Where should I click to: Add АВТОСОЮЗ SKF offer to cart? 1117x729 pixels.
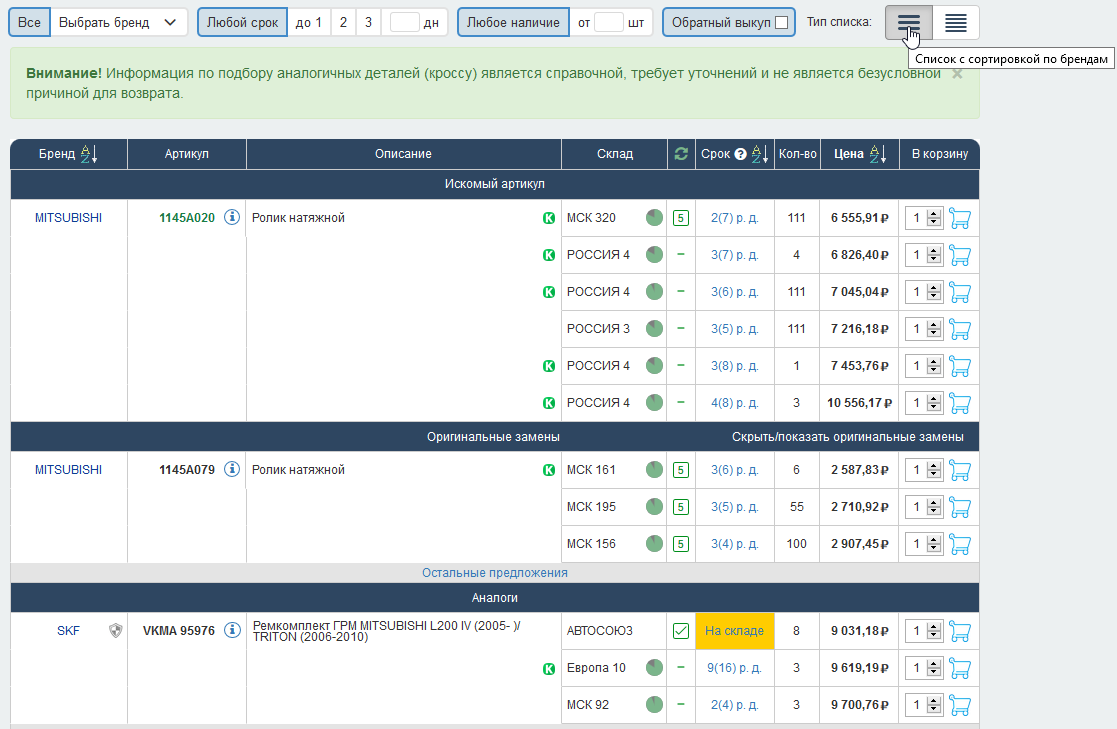[x=960, y=631]
